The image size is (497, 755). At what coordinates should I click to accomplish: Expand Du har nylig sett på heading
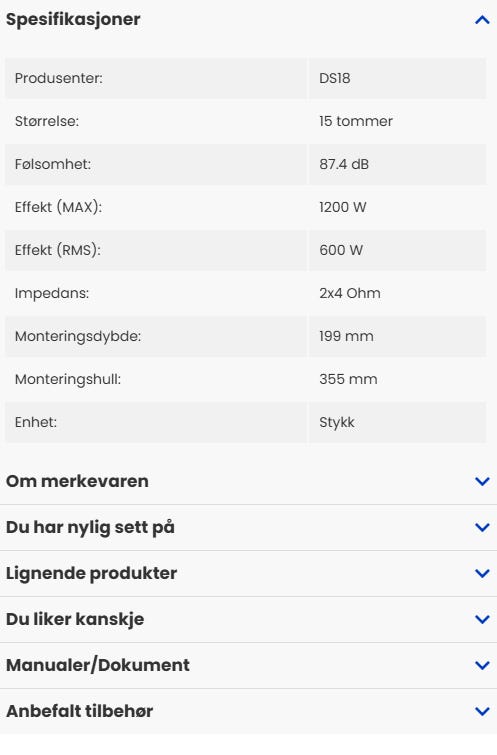coord(90,527)
